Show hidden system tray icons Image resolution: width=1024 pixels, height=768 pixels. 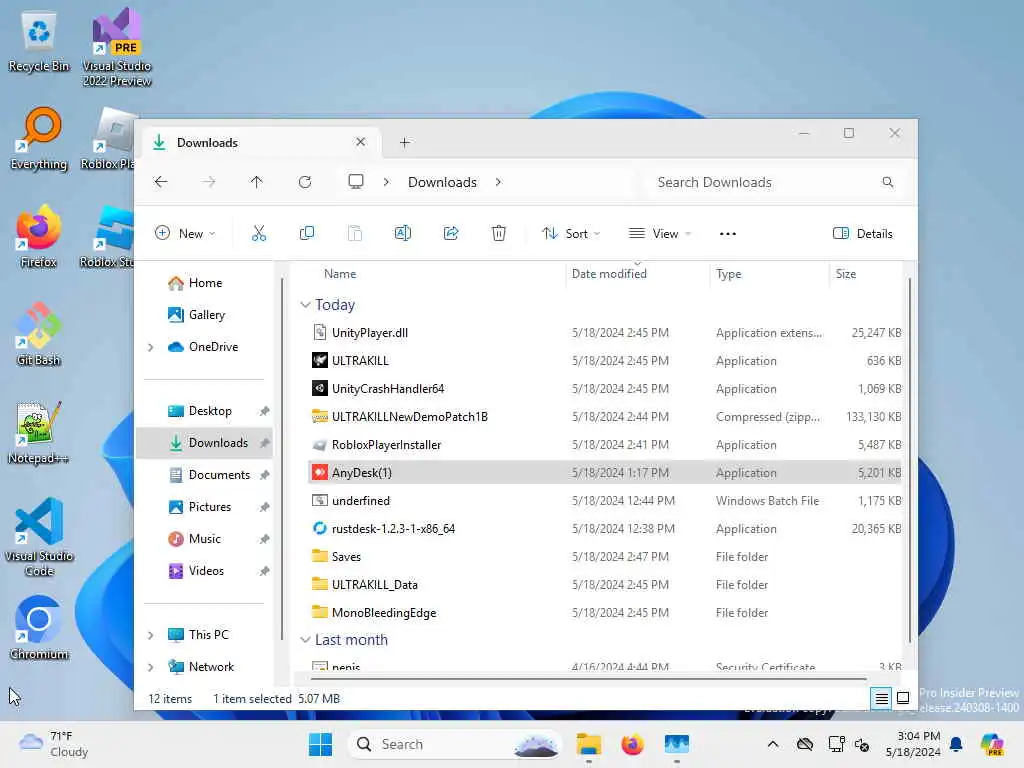(773, 744)
